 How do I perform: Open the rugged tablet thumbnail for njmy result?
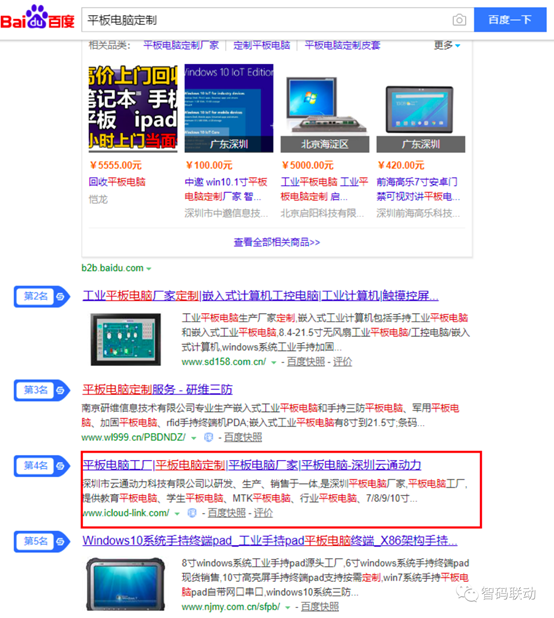coord(126,584)
